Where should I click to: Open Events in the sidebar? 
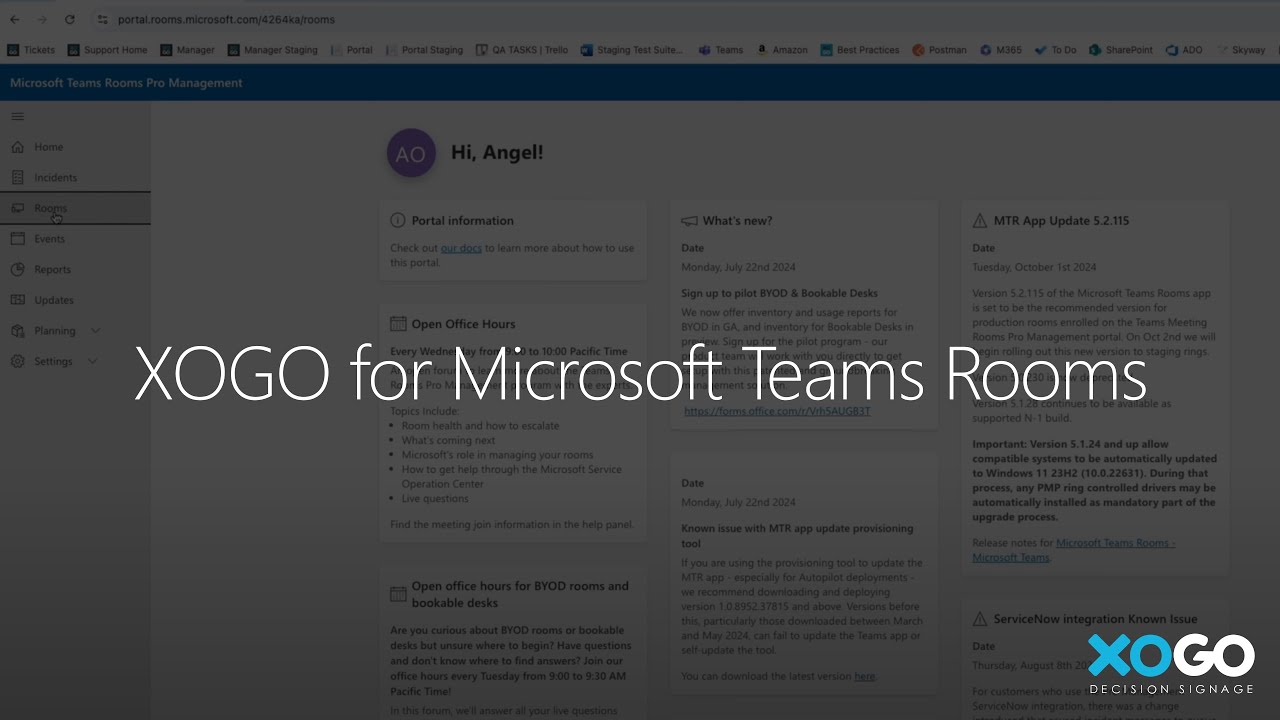pyautogui.click(x=75, y=239)
